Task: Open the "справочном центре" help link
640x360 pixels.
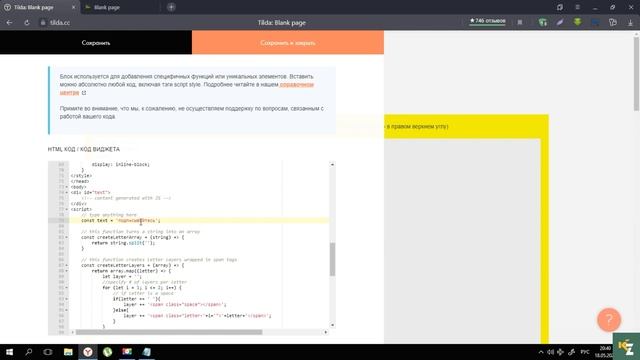Action: 296,84
